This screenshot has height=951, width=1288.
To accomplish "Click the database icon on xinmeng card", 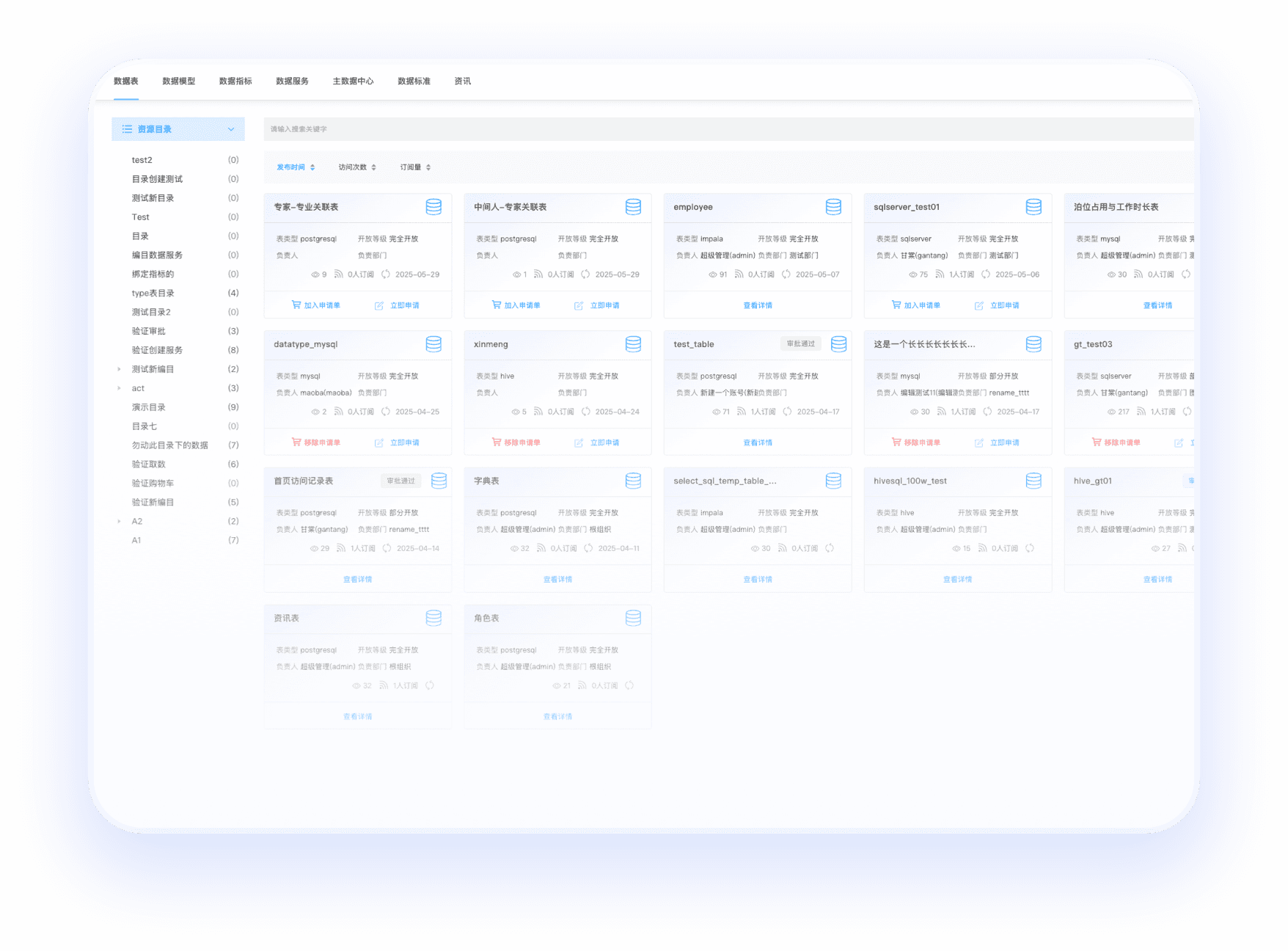I will pos(633,344).
